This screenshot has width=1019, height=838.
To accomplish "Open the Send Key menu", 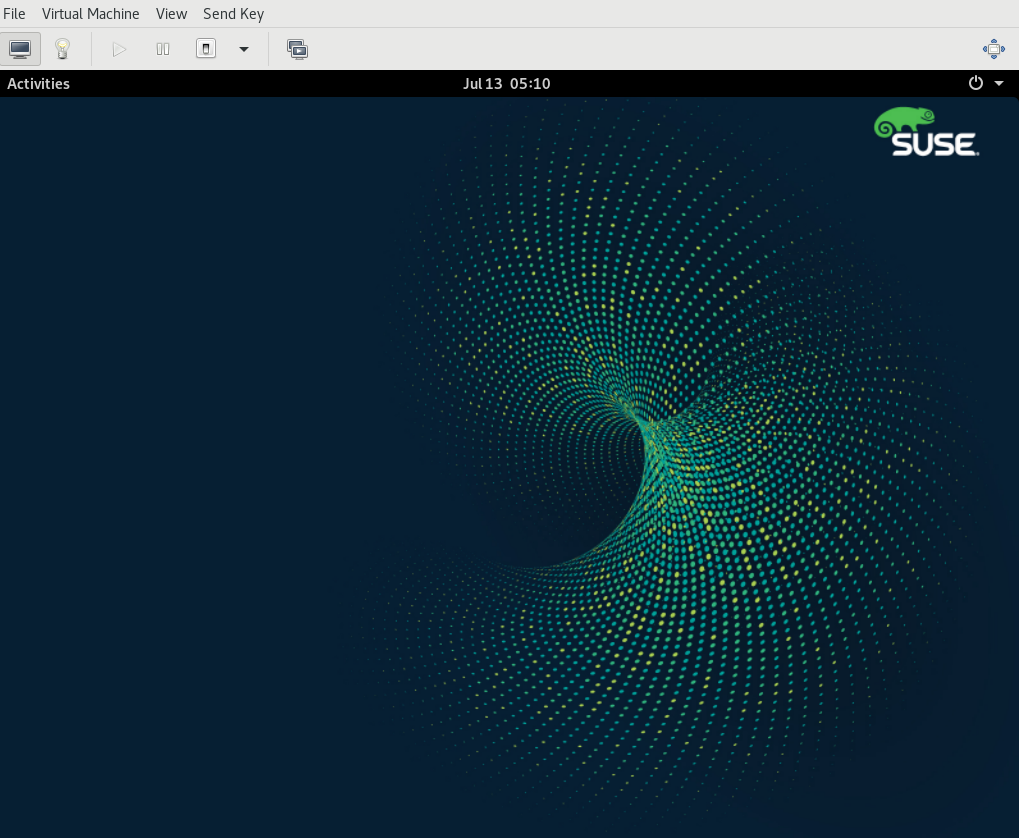I will click(x=233, y=14).
